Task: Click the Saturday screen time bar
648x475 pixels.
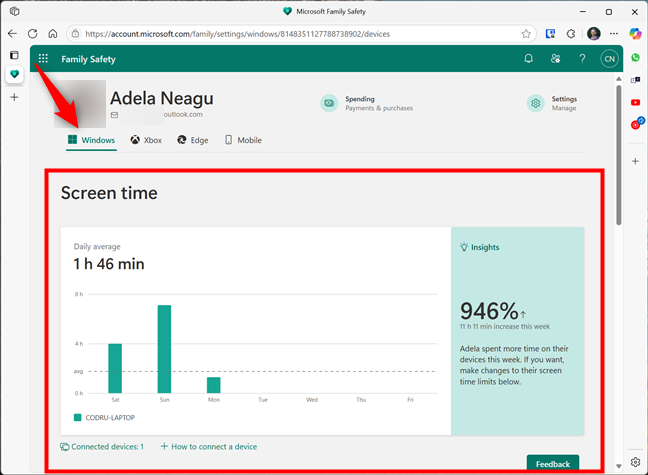Action: coord(115,368)
